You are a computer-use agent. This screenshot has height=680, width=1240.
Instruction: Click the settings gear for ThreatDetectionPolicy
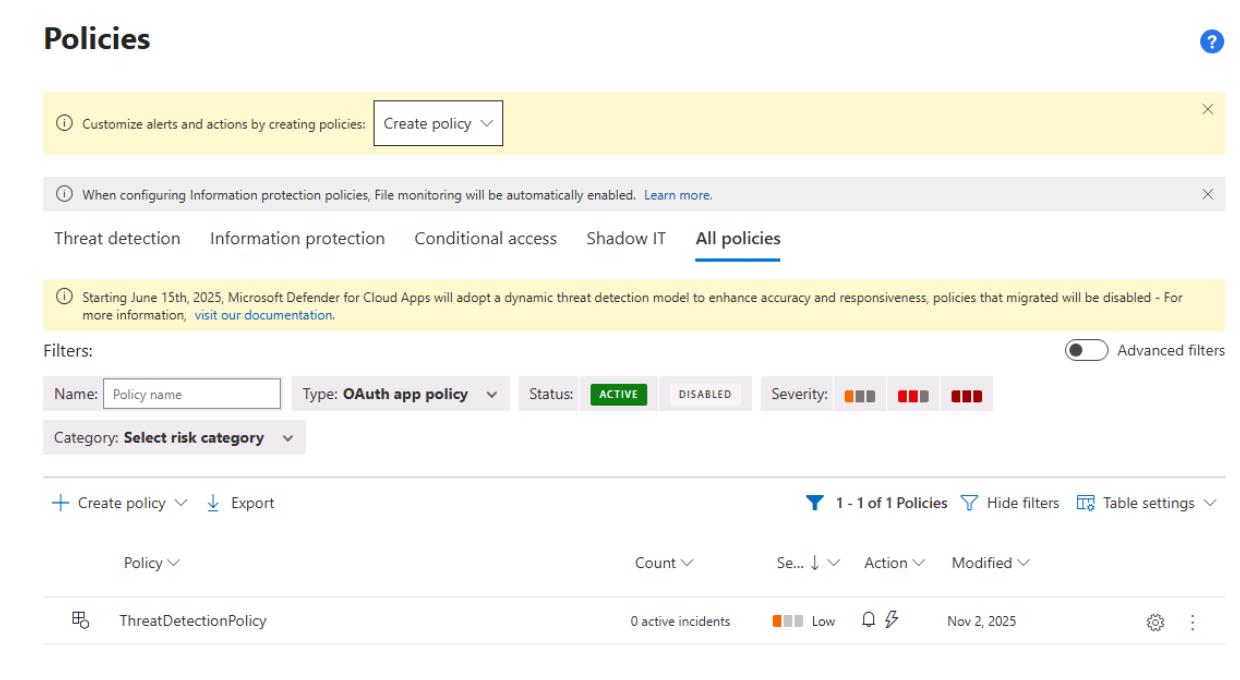[1155, 622]
